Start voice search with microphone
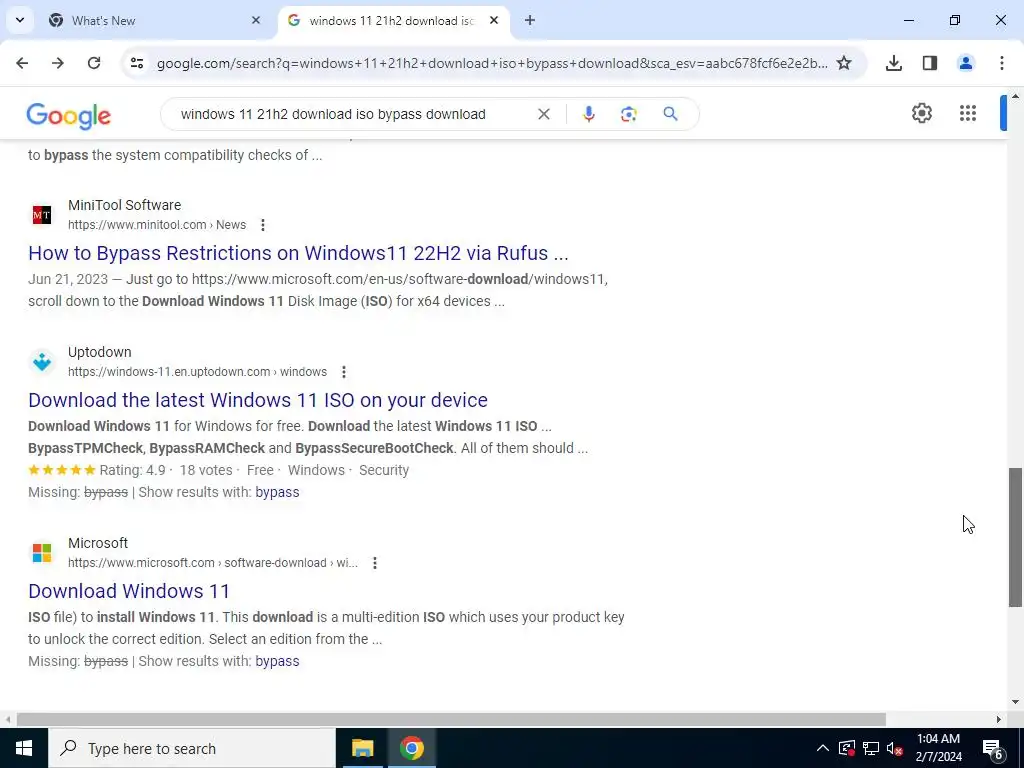Viewport: 1024px width, 768px height. tap(588, 114)
